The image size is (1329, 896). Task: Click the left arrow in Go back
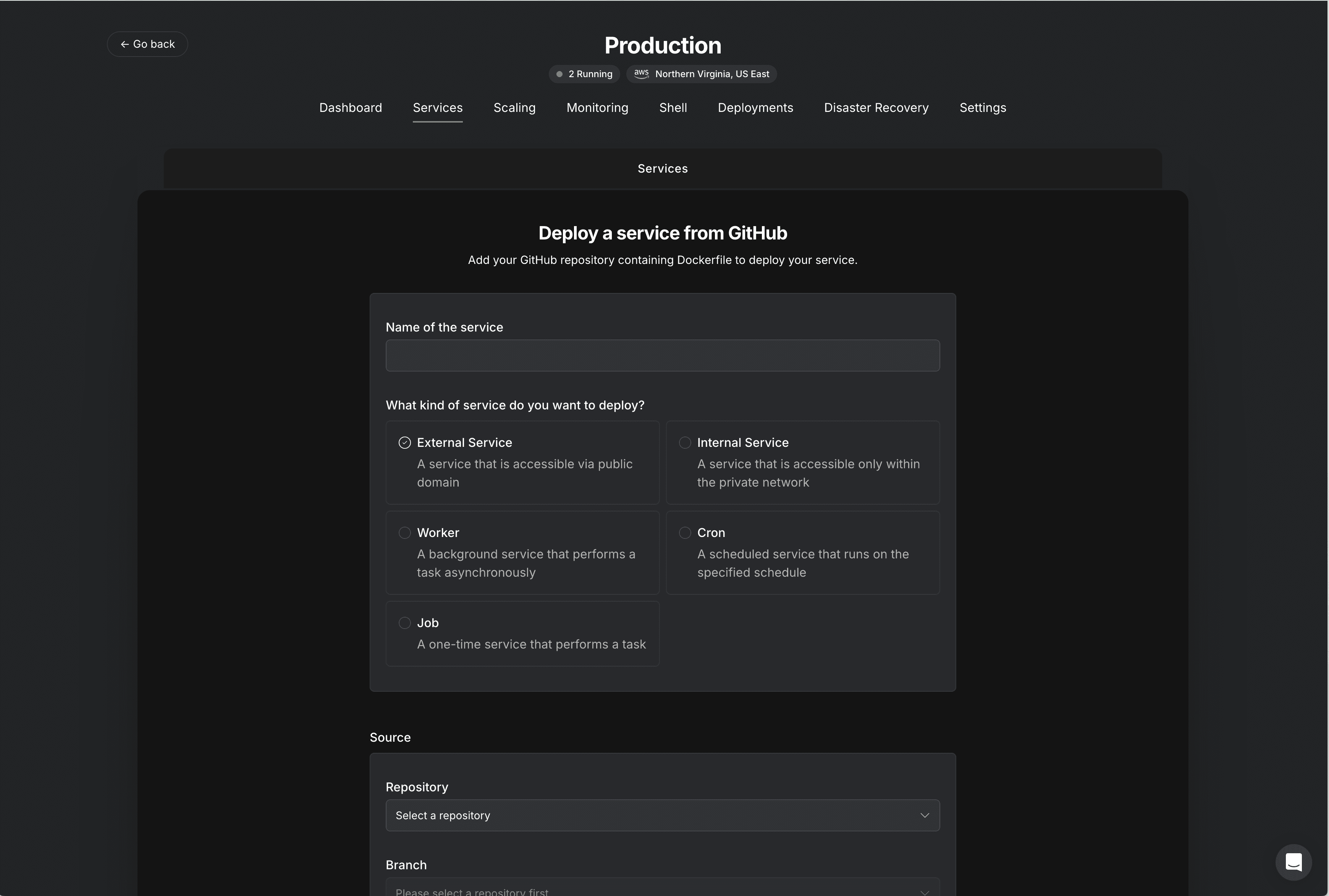(124, 45)
